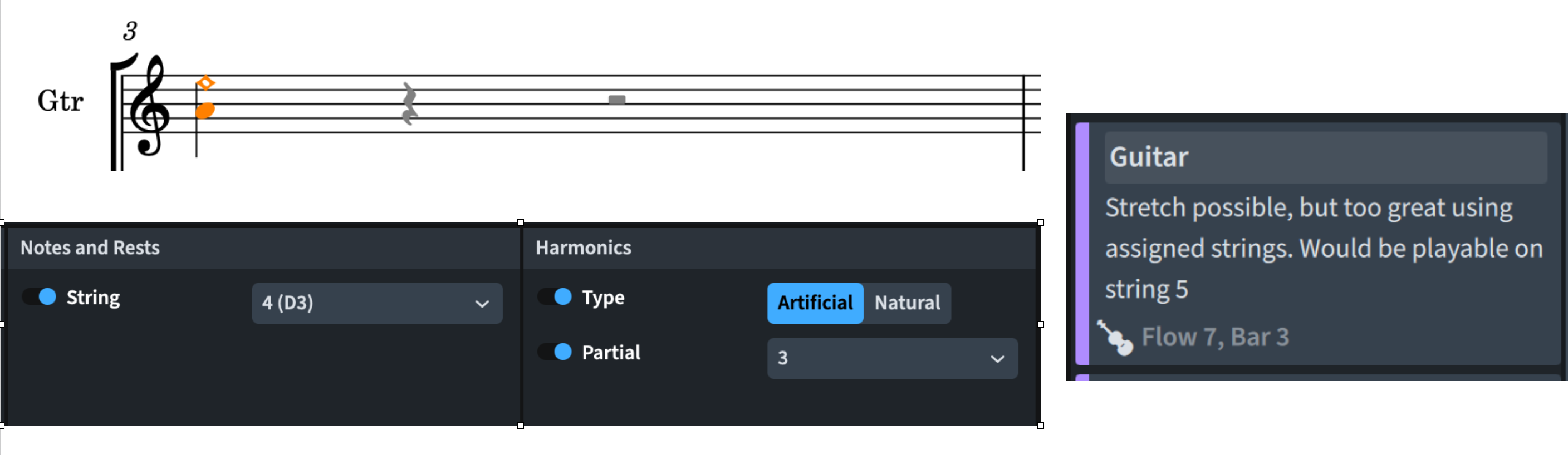This screenshot has width=1568, height=455.
Task: Select the orange diamond harmonic notehead
Action: (205, 82)
